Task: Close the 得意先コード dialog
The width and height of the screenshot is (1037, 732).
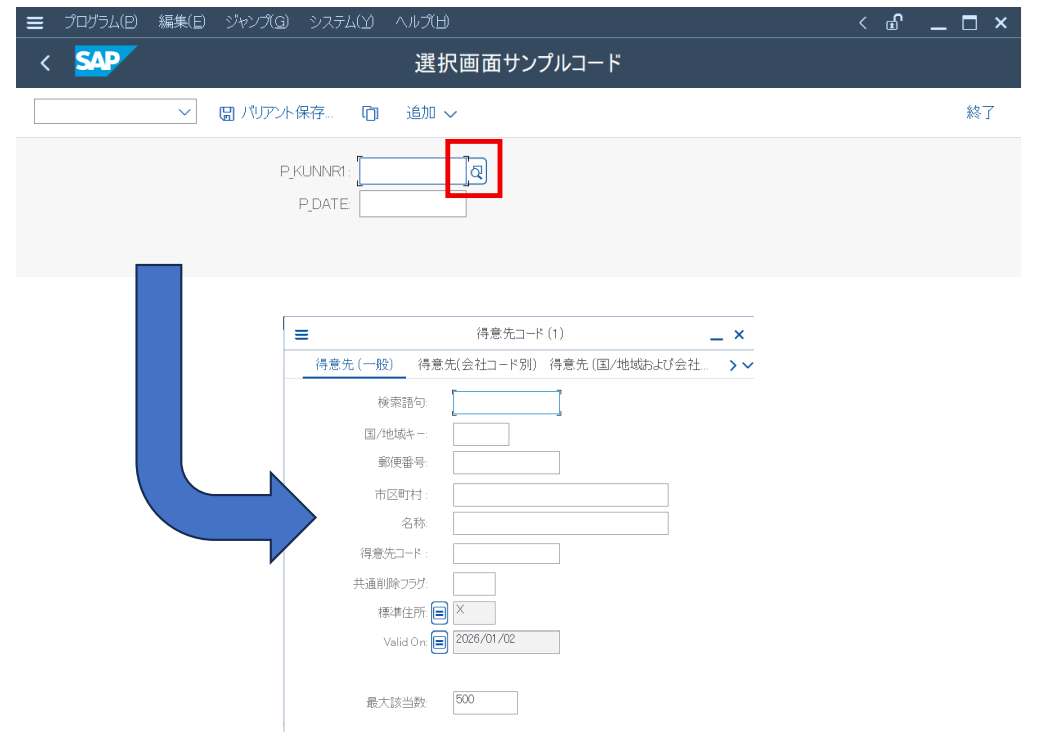Action: point(739,335)
